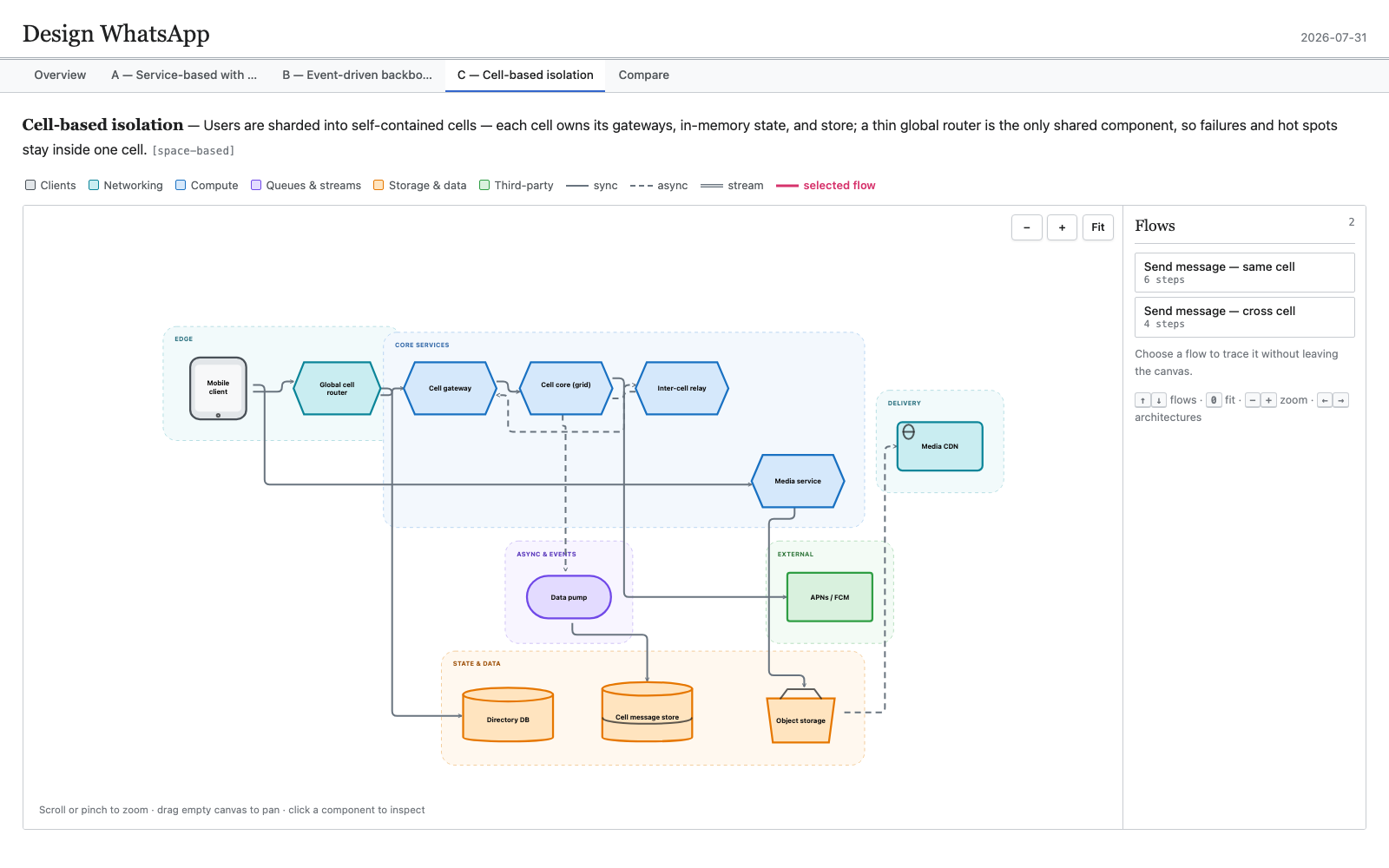Click the CORE SERVICES group label
This screenshot has height=868, width=1389.
click(422, 345)
